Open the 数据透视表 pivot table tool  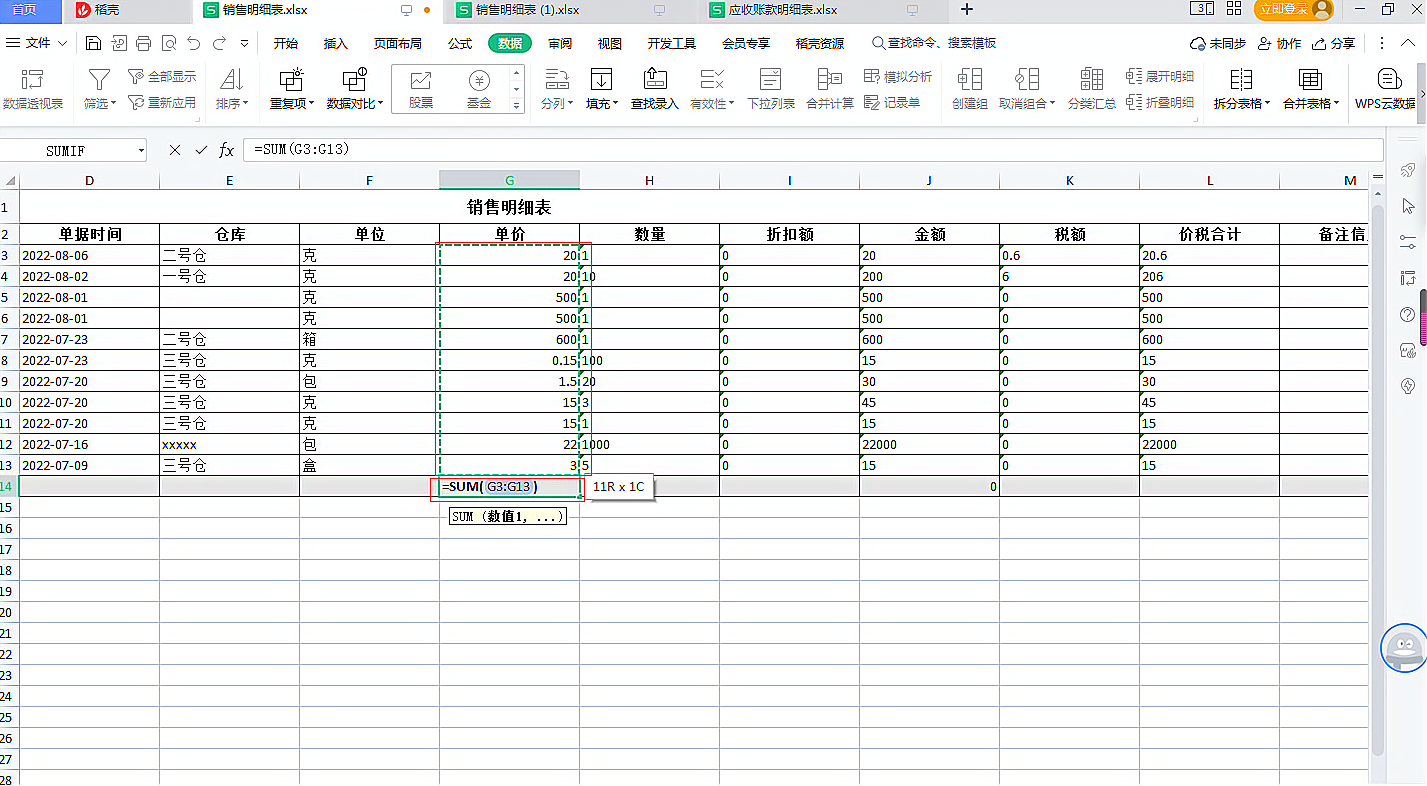point(33,89)
